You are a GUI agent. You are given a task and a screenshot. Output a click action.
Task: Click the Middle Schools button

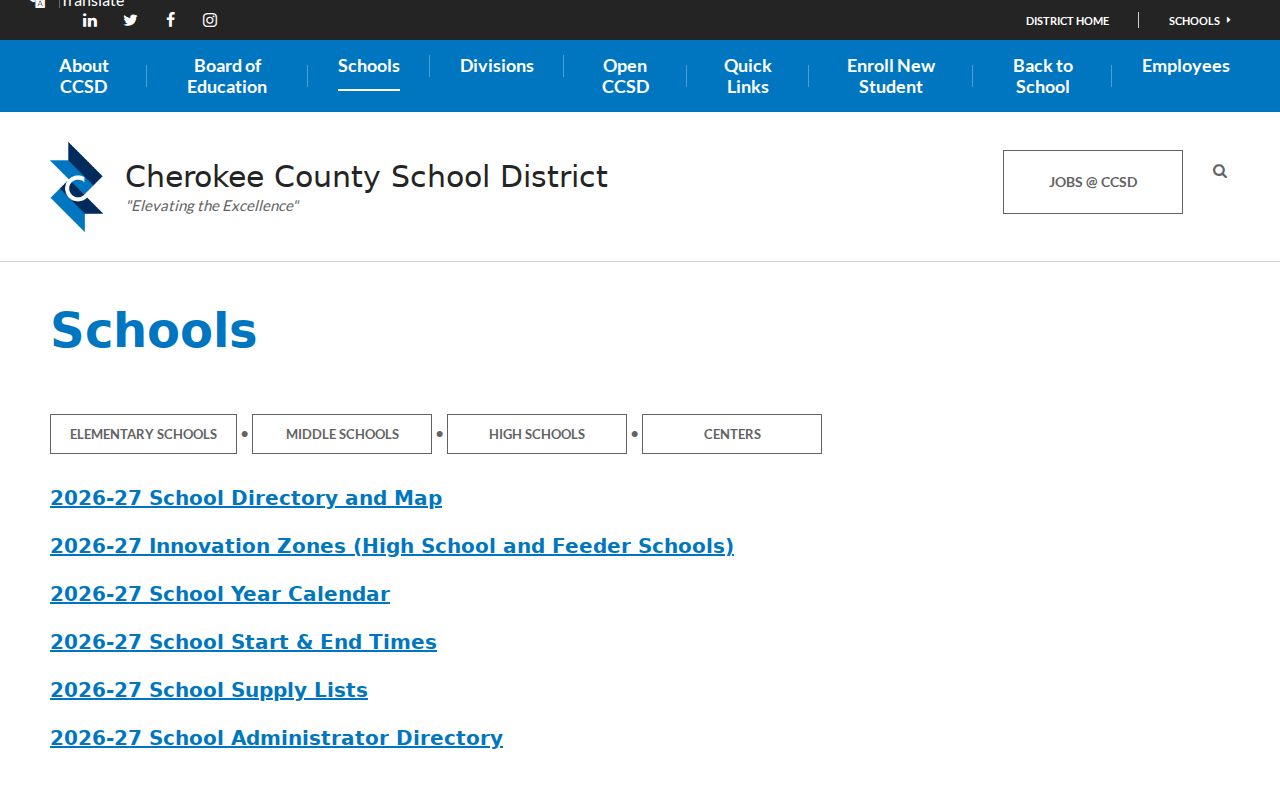click(342, 434)
